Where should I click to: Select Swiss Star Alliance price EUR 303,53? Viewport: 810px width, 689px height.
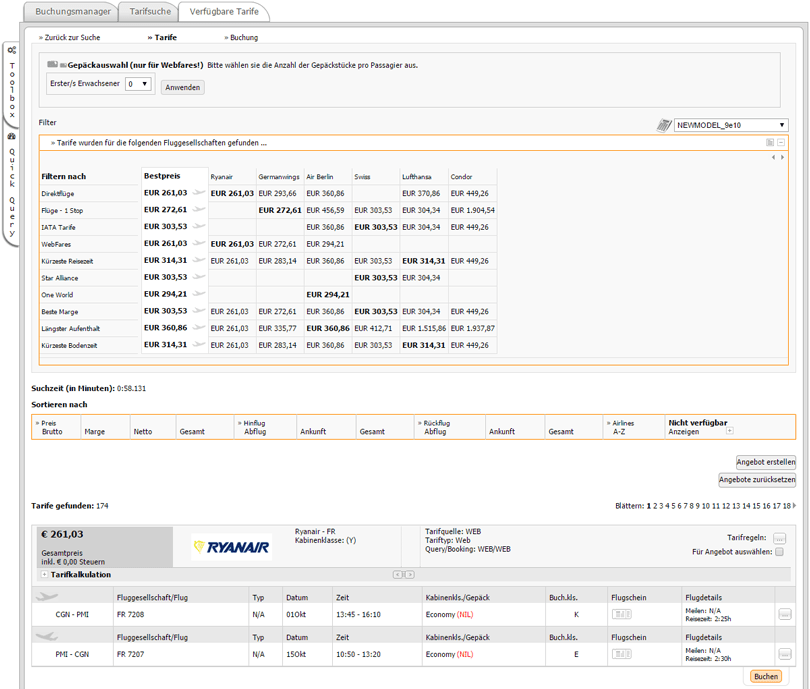click(376, 278)
